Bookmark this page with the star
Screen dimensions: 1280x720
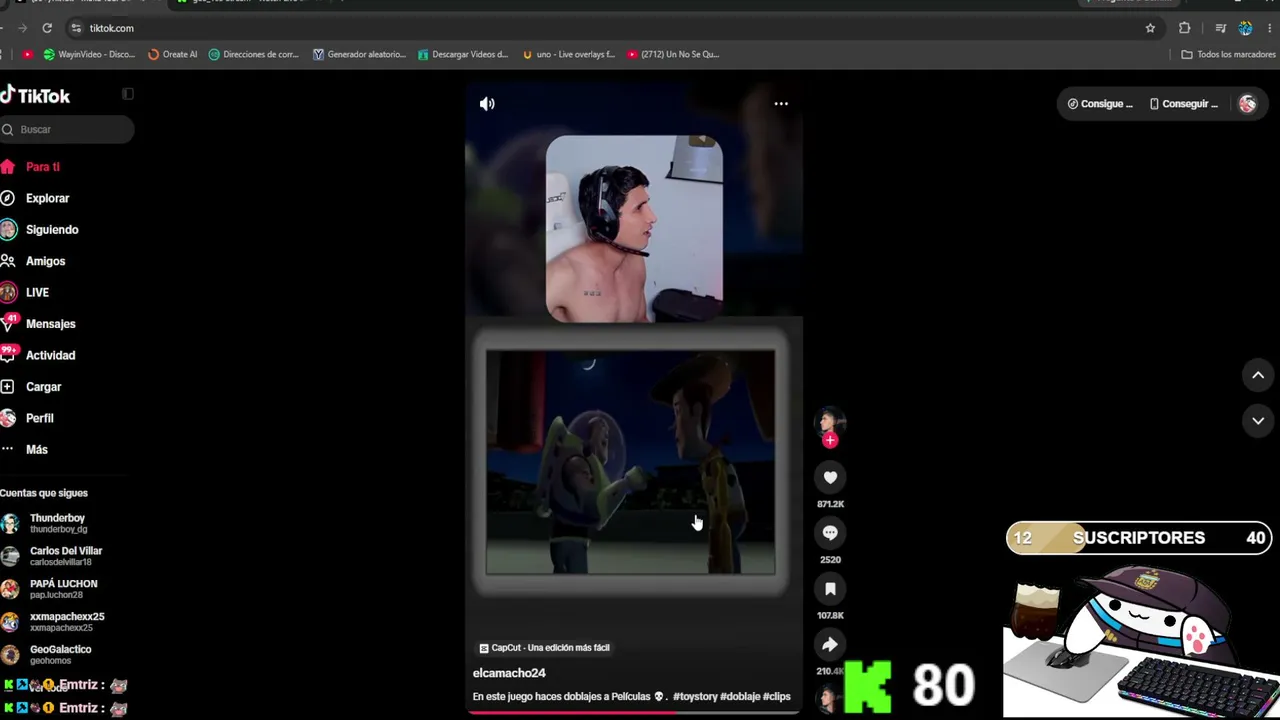coord(1150,28)
